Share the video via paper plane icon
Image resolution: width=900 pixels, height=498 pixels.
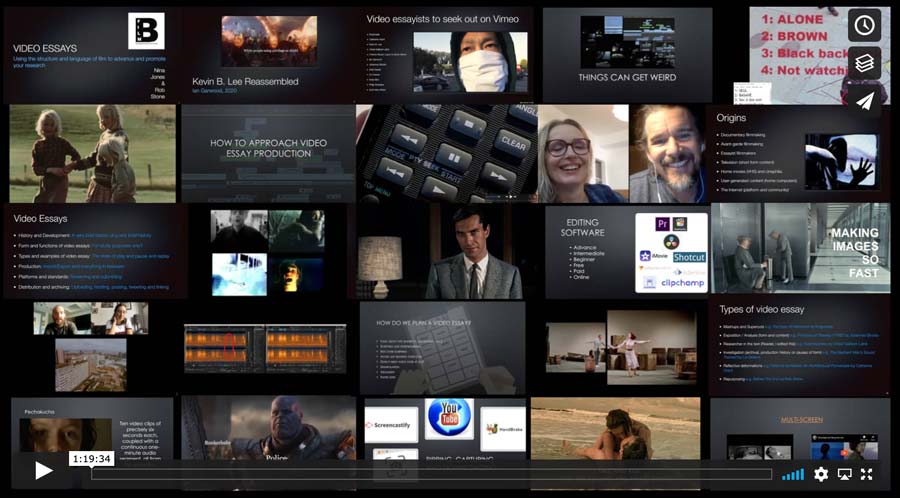click(864, 101)
